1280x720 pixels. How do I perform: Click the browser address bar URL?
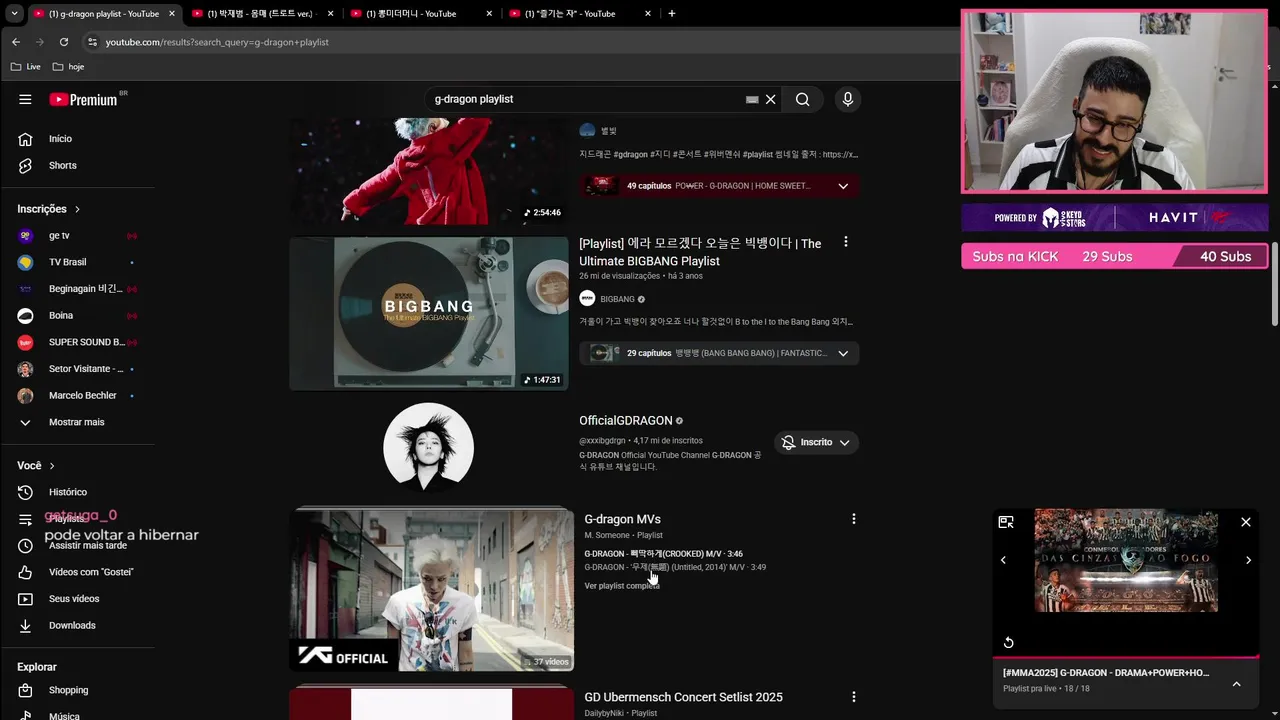point(217,42)
